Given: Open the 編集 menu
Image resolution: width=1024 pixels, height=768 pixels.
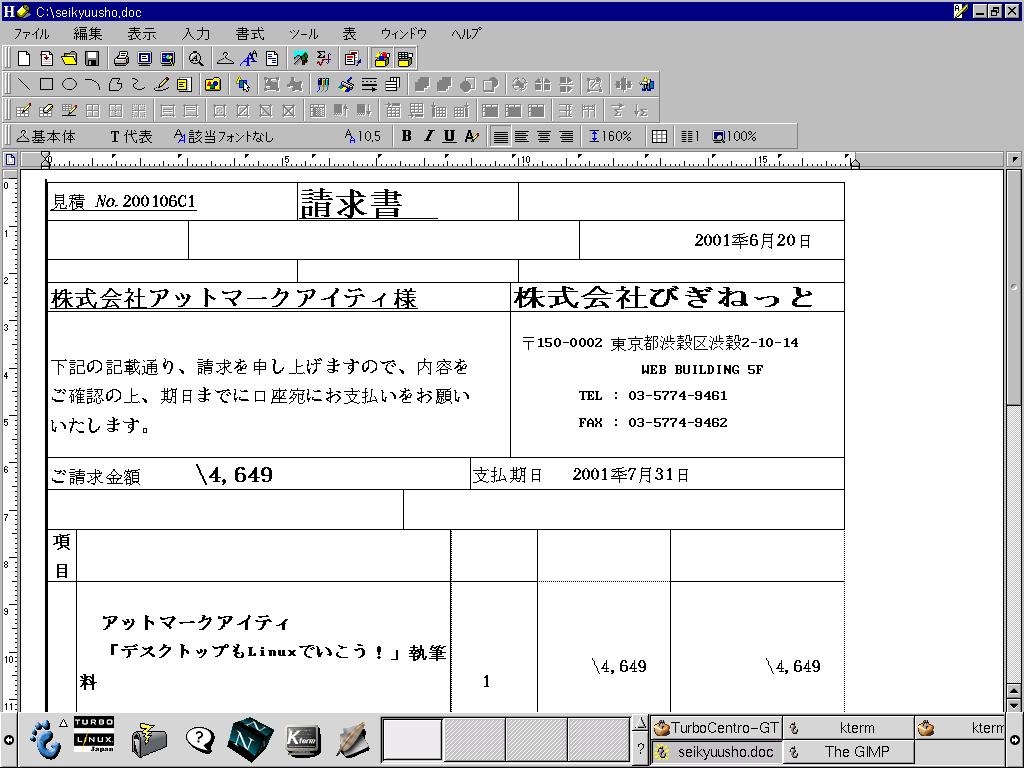Looking at the screenshot, I should [88, 33].
